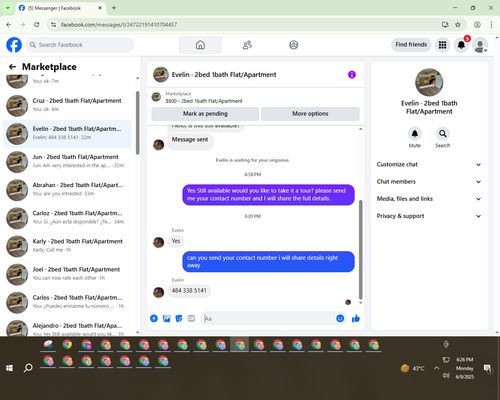Attach a photo file icon
The image size is (500, 400).
click(166, 318)
